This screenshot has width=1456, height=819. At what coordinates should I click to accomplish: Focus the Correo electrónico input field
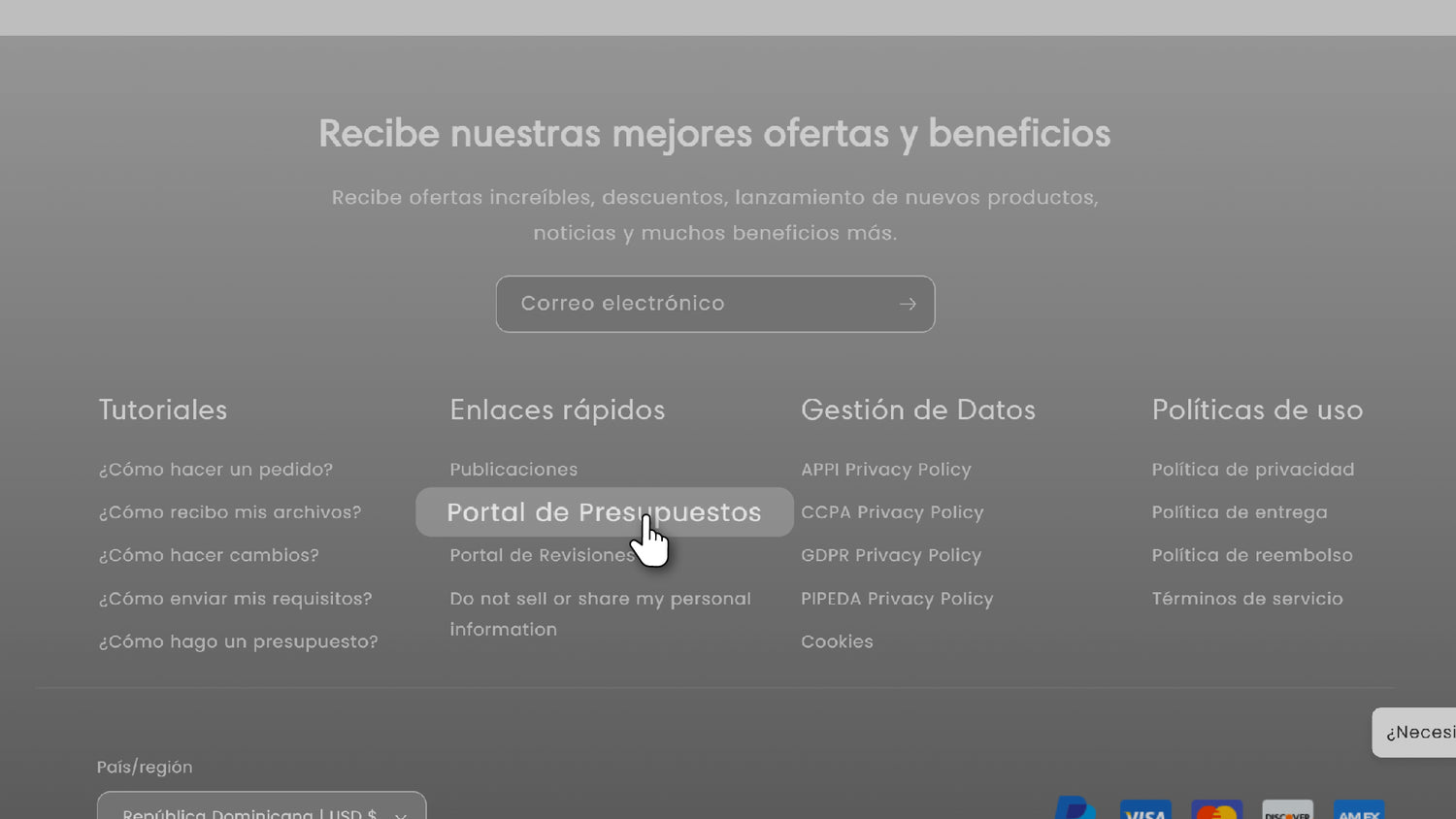coord(694,304)
